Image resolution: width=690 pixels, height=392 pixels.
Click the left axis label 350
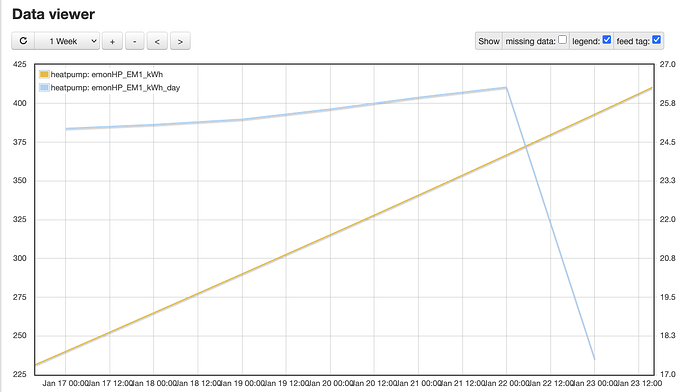(x=19, y=180)
